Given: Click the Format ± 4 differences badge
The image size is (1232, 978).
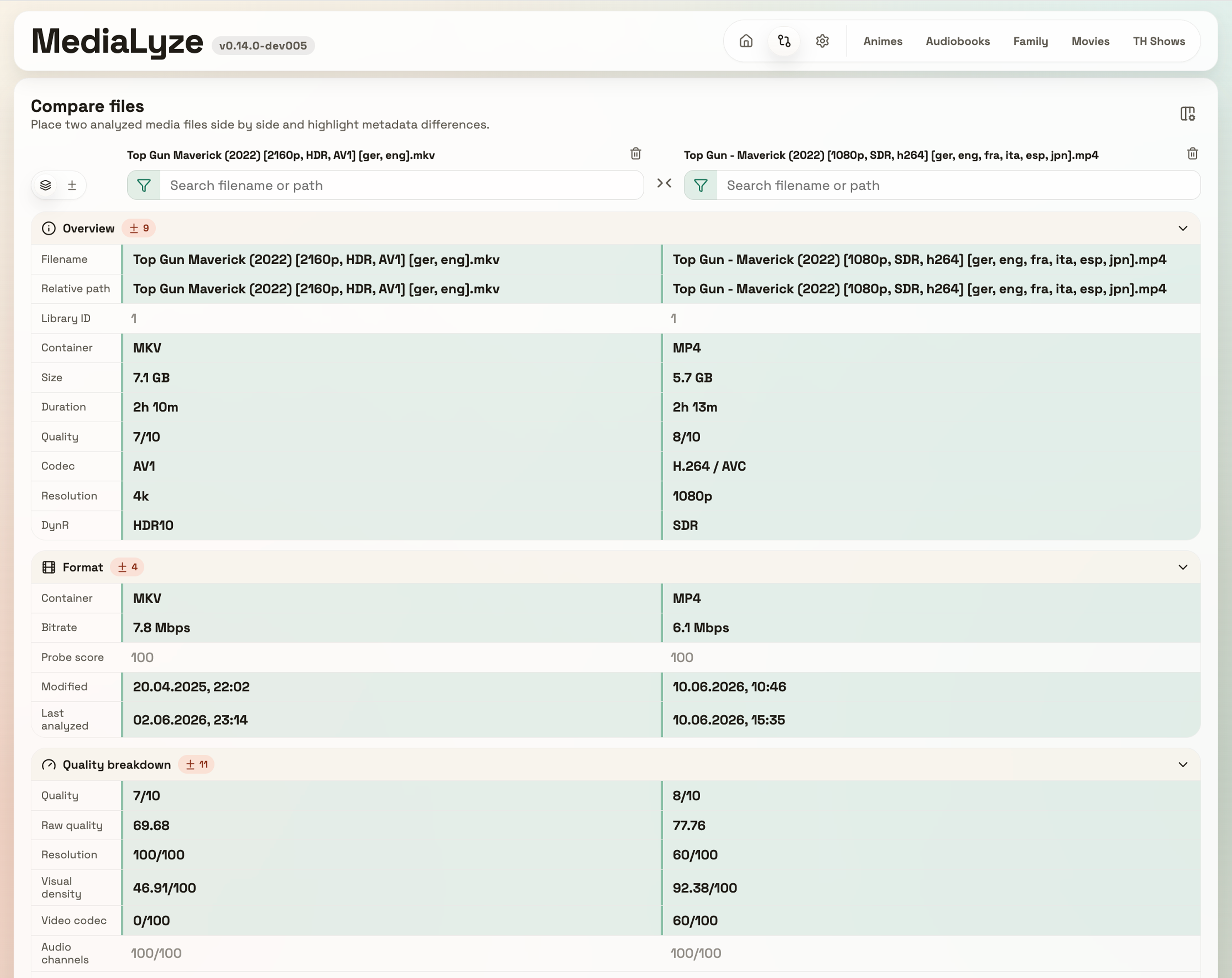Looking at the screenshot, I should [127, 567].
